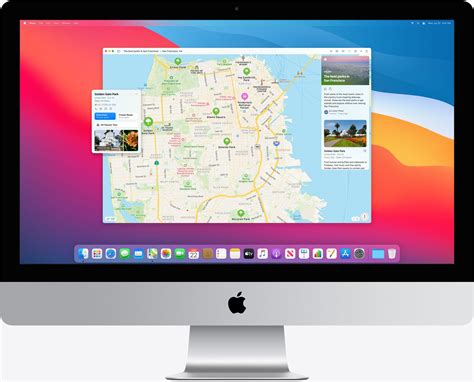The image size is (474, 382).
Task: Click the blue Directions button on place card
Action: 105,116
